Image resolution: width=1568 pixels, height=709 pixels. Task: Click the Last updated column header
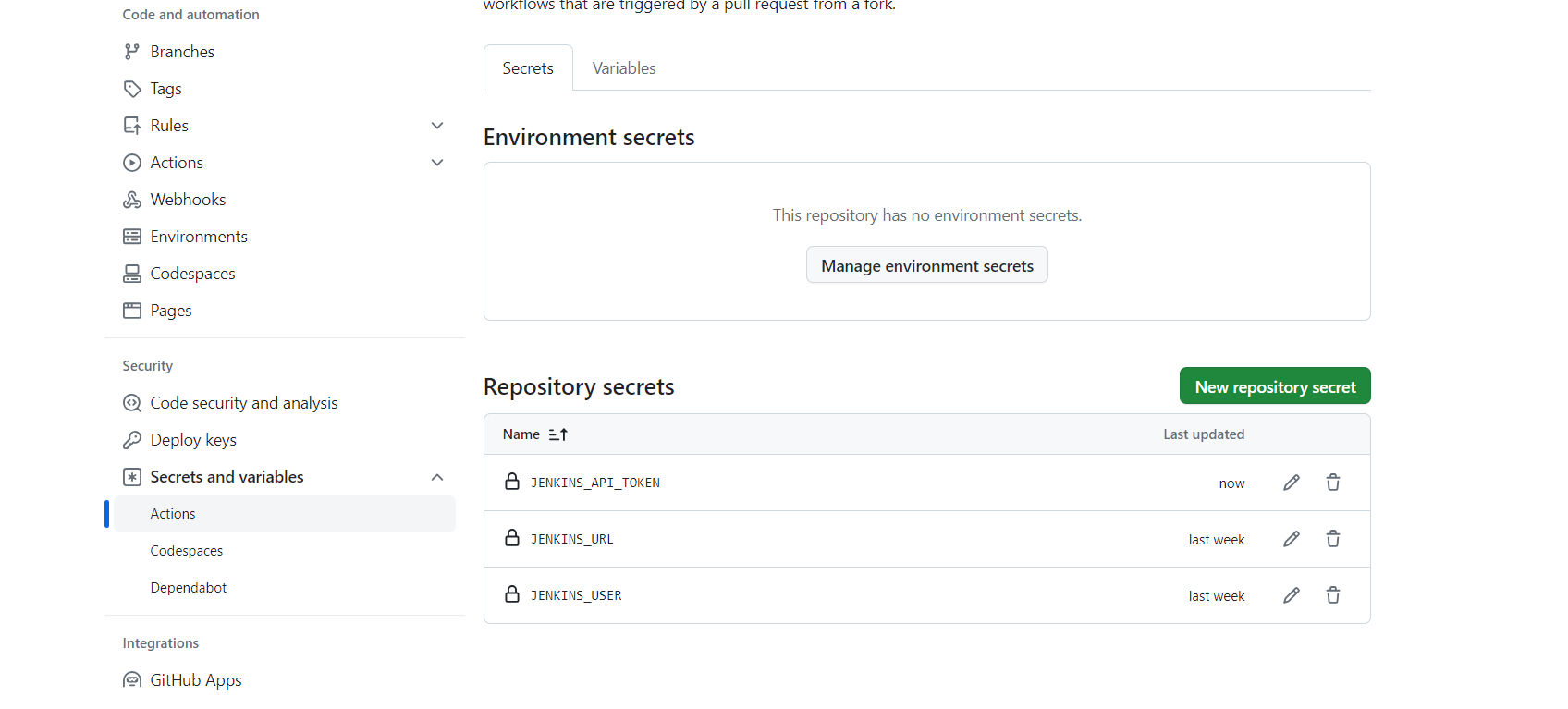coord(1204,434)
